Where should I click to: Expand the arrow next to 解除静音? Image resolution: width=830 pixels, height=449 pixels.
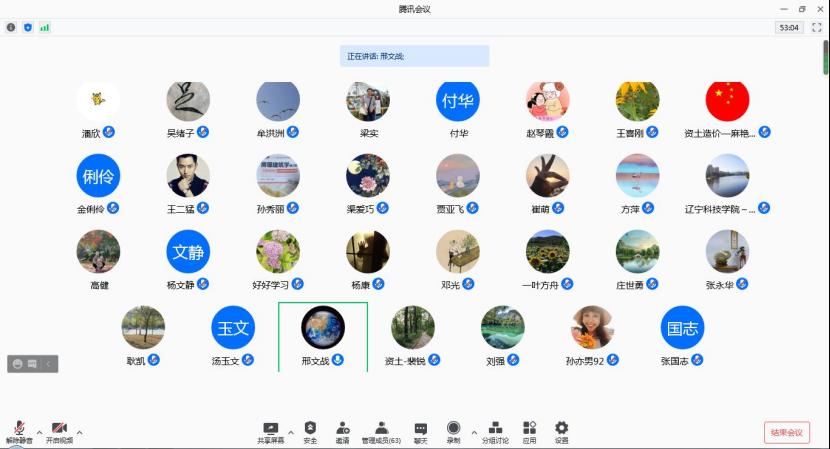[39, 432]
